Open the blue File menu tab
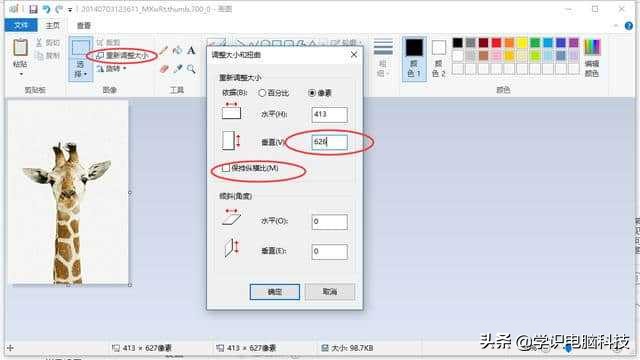The image size is (640, 360). pyautogui.click(x=21, y=25)
